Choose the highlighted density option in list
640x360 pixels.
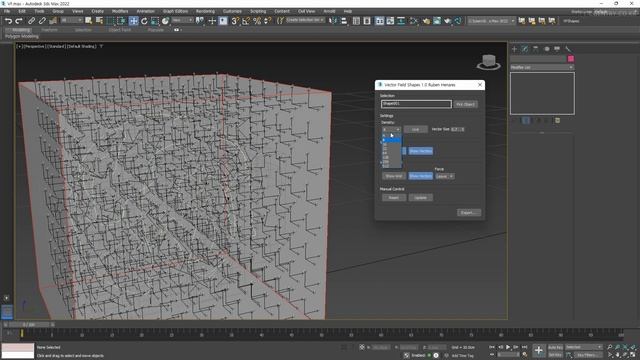[391, 140]
